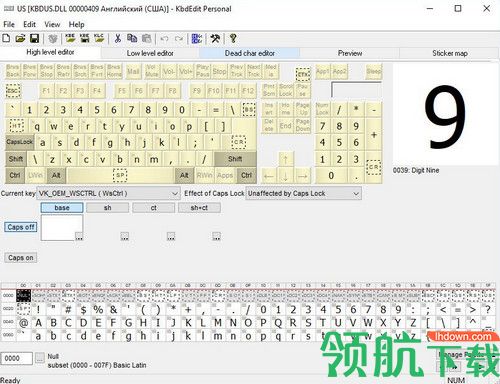Click the ETX key above the navigation cluster
Viewport: 500px width, 384px height.
click(303, 74)
